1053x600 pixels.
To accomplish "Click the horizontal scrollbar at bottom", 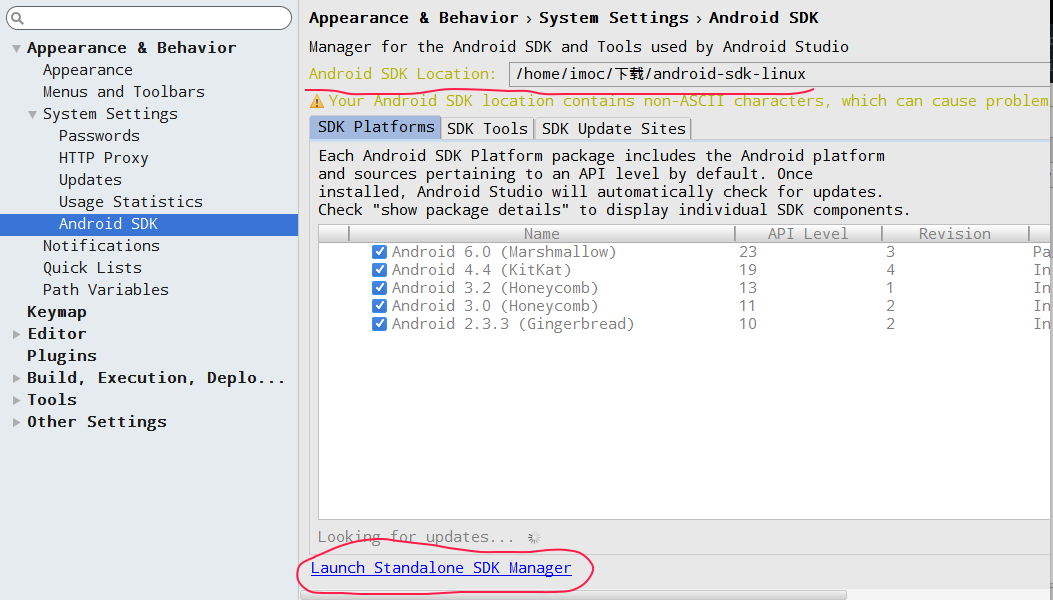I will pyautogui.click(x=573, y=595).
